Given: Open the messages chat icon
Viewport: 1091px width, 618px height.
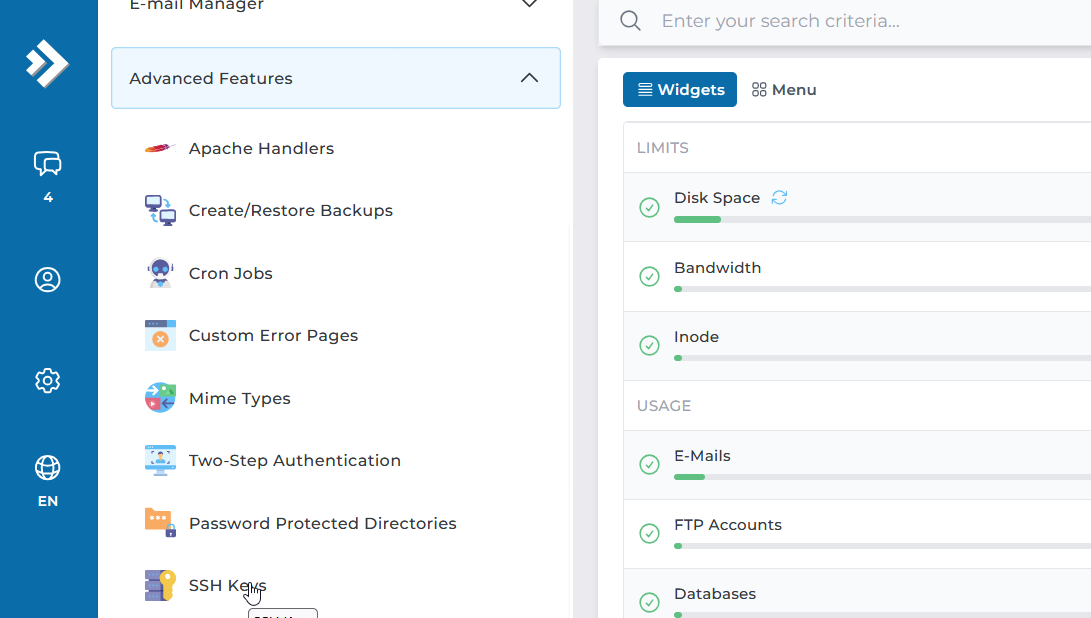Looking at the screenshot, I should pyautogui.click(x=47, y=163).
